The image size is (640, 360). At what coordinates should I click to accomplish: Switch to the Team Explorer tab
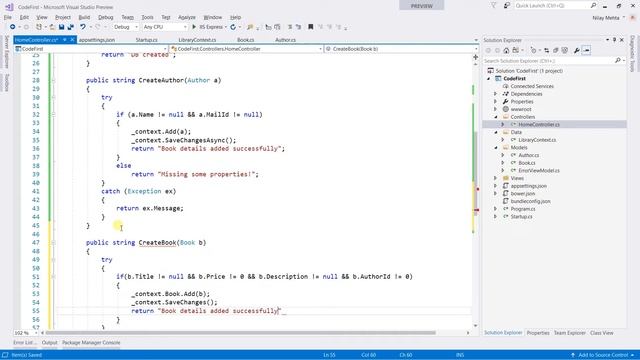[569, 333]
